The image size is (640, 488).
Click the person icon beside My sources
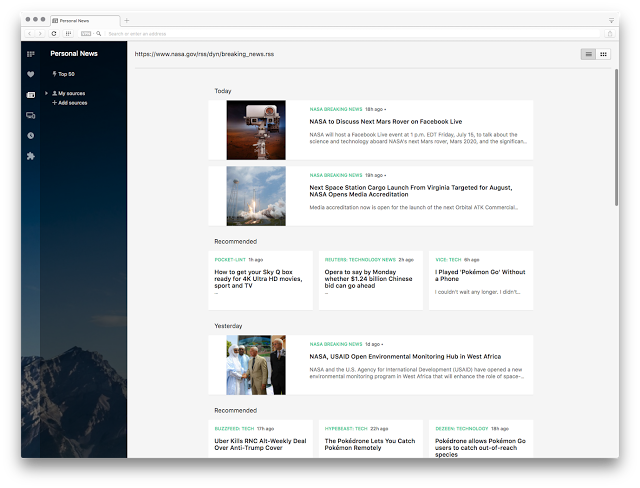pyautogui.click(x=55, y=93)
